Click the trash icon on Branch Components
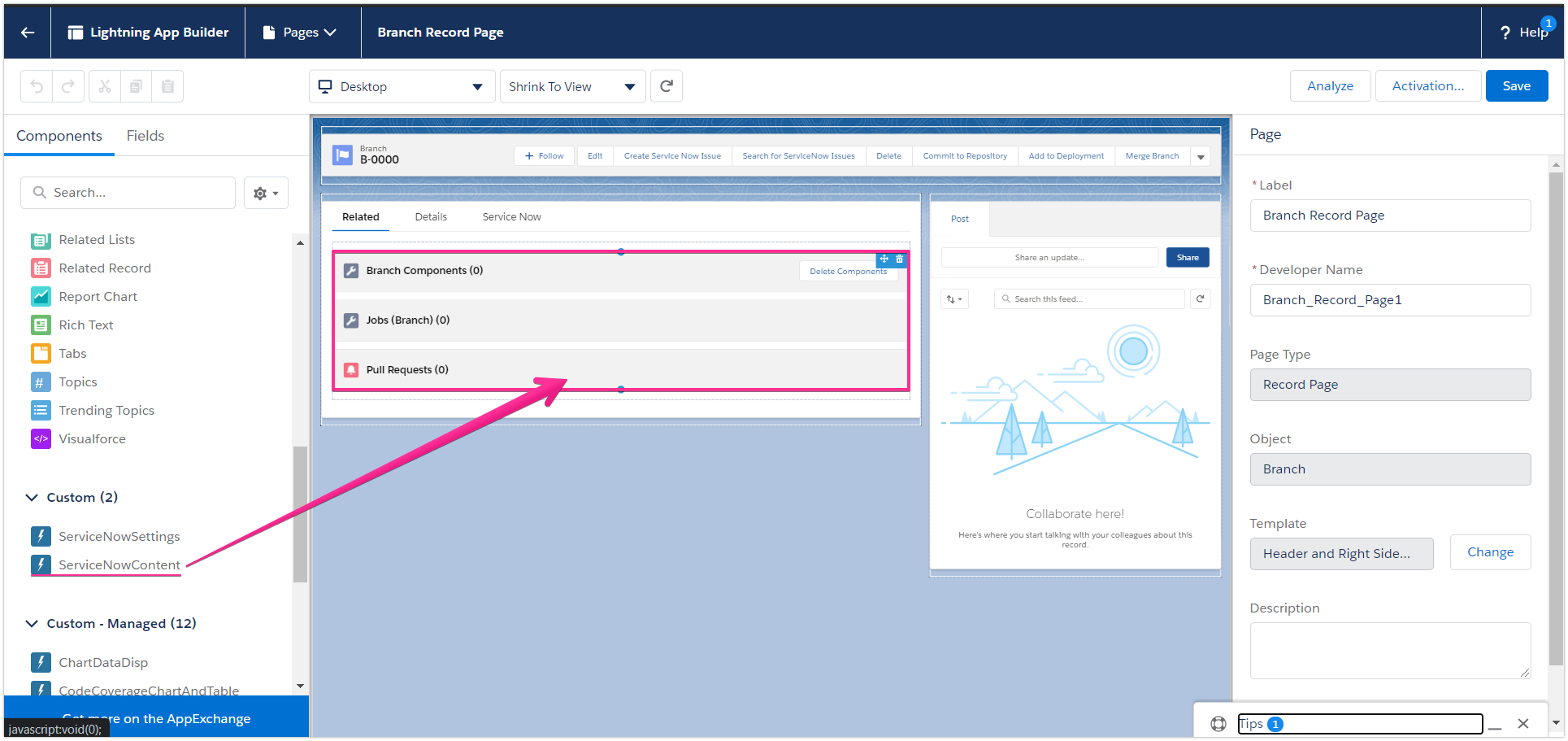1568x741 pixels. pyautogui.click(x=899, y=259)
